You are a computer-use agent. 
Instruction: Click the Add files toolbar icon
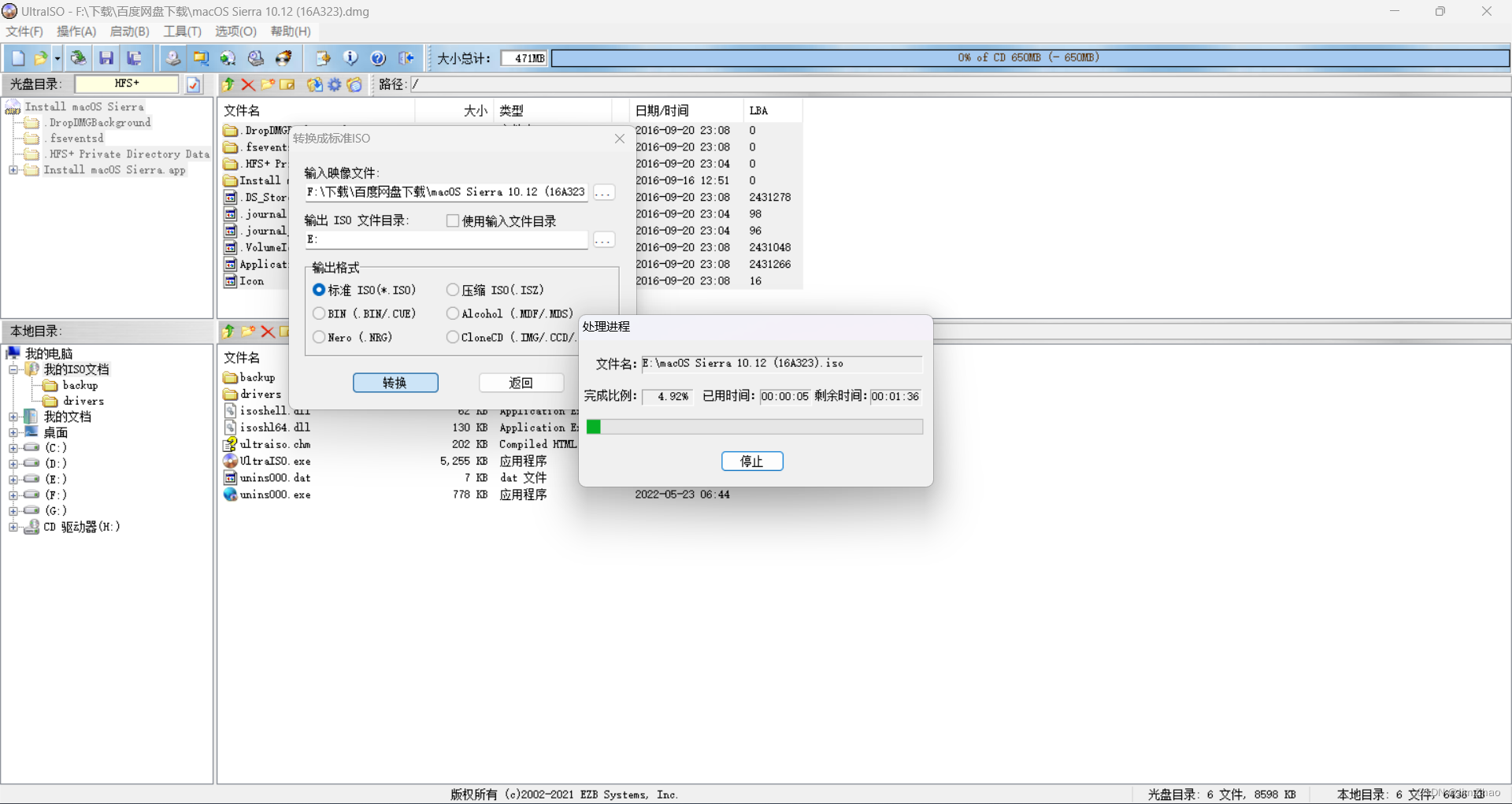[x=323, y=58]
